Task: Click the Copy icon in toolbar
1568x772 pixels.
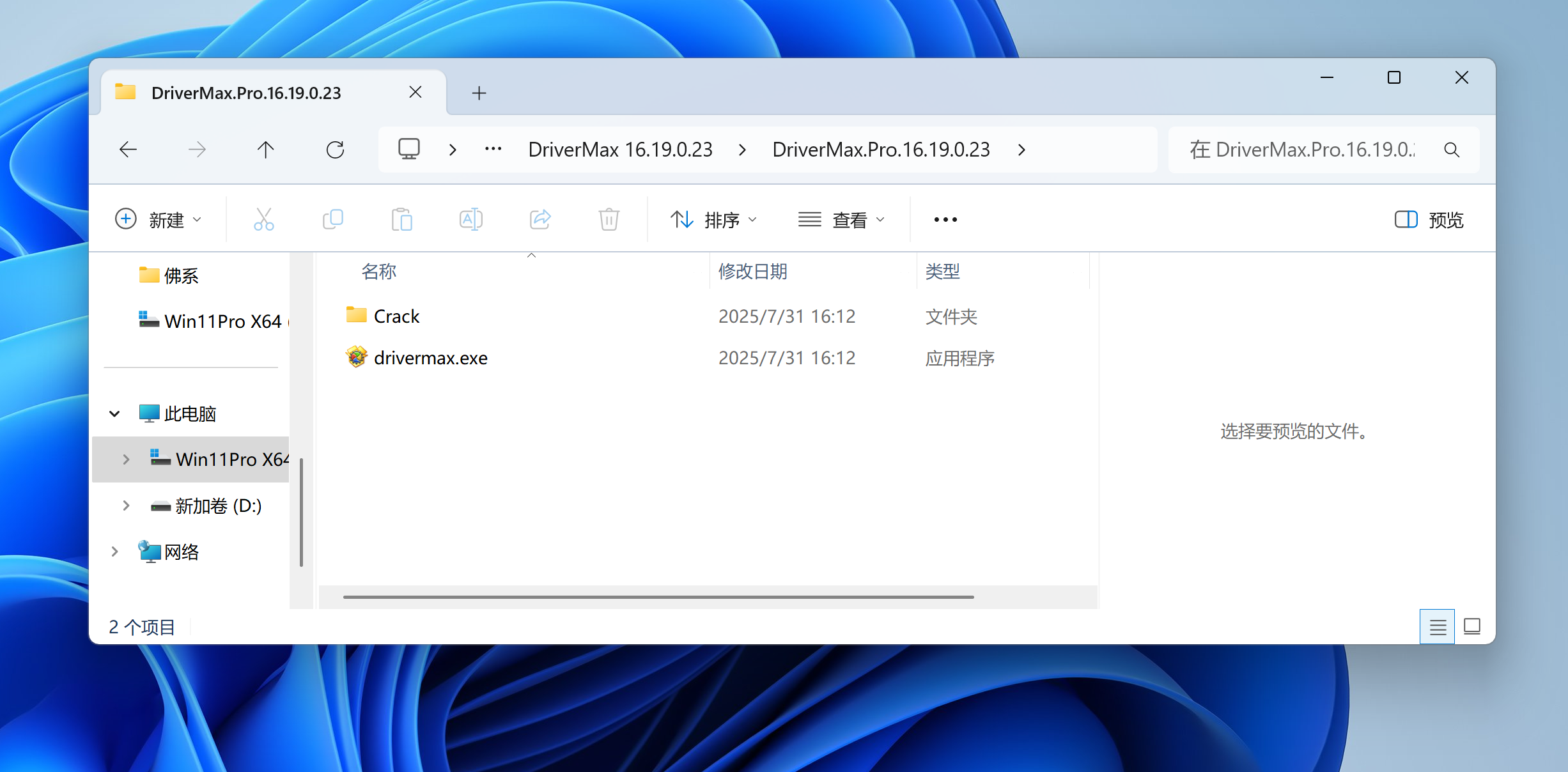Action: coord(332,219)
